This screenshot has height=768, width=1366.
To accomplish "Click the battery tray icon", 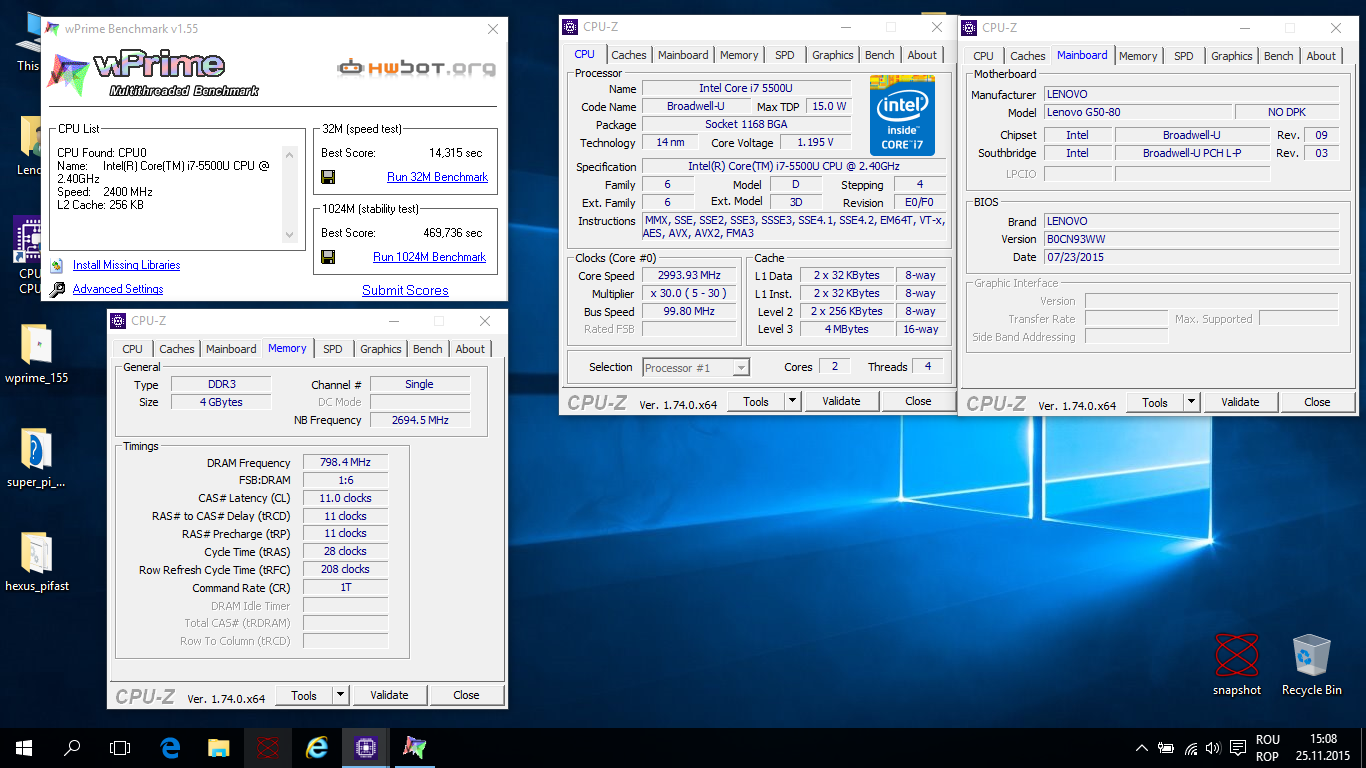I will 1166,748.
